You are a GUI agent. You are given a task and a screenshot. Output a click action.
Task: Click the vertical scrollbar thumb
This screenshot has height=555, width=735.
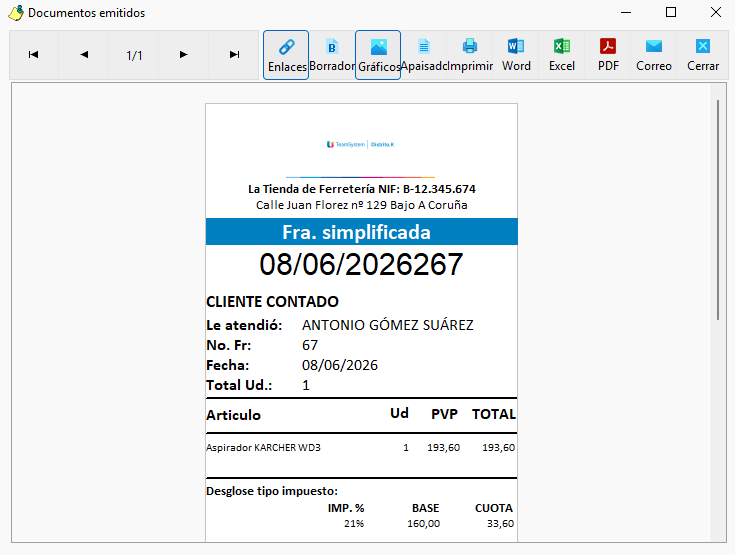[x=718, y=210]
